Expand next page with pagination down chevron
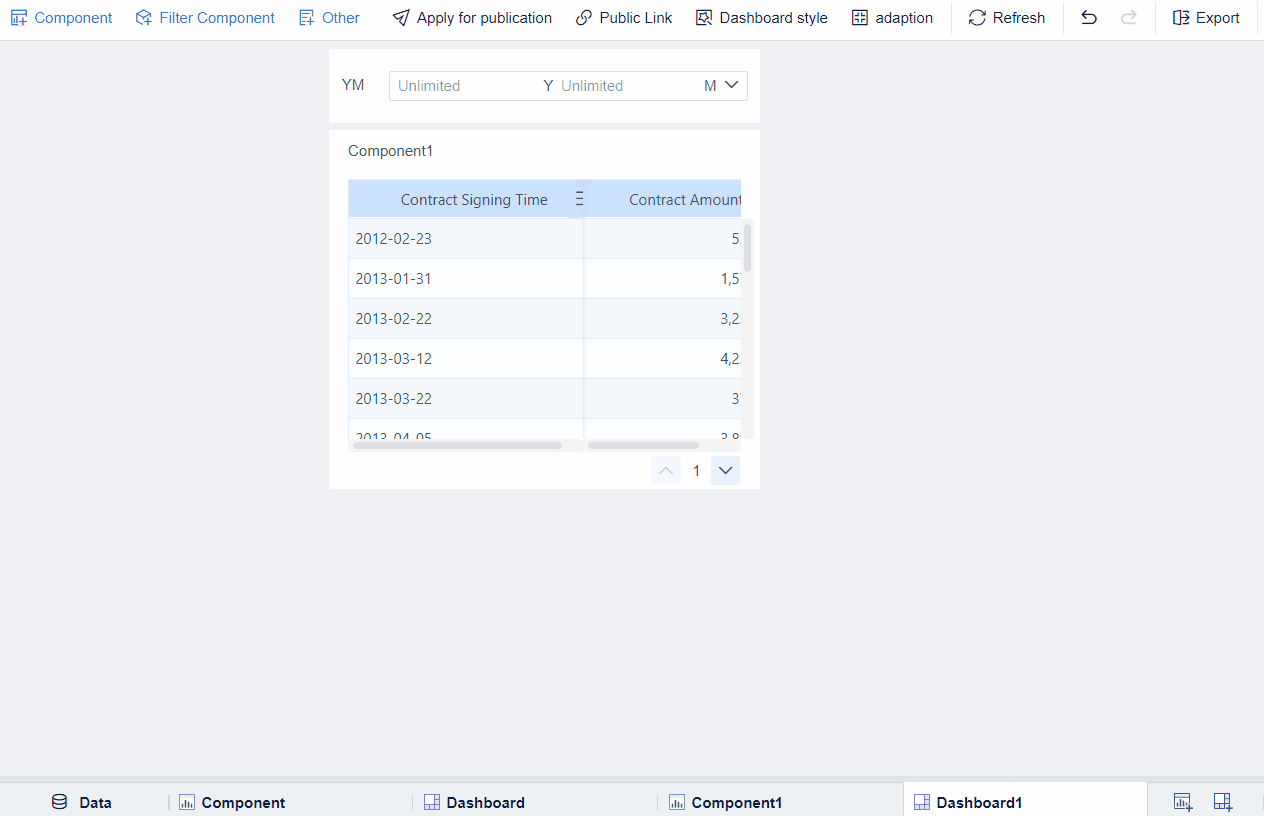Image resolution: width=1264 pixels, height=816 pixels. pos(724,470)
